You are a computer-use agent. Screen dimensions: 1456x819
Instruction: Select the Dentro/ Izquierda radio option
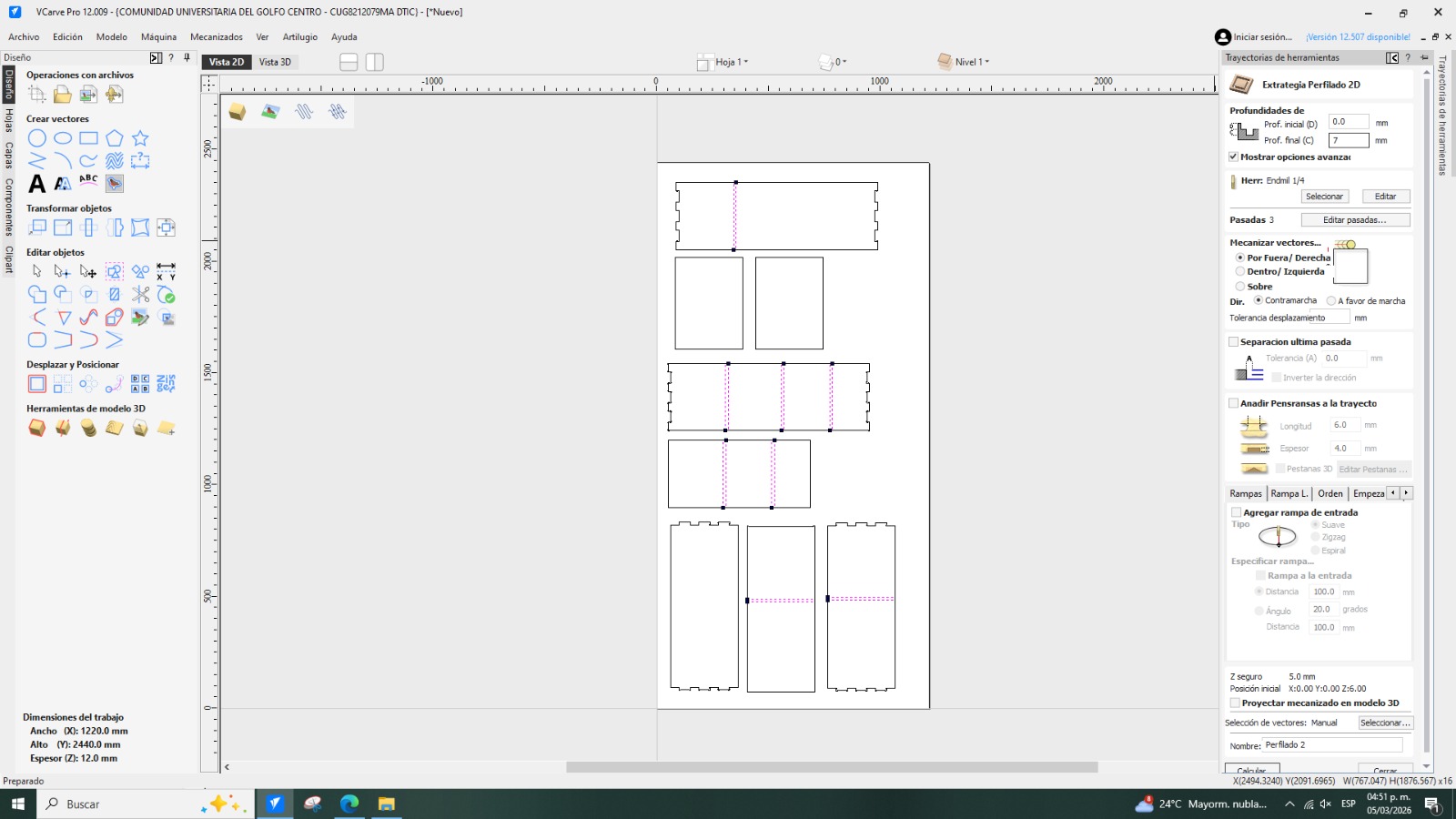click(1240, 272)
